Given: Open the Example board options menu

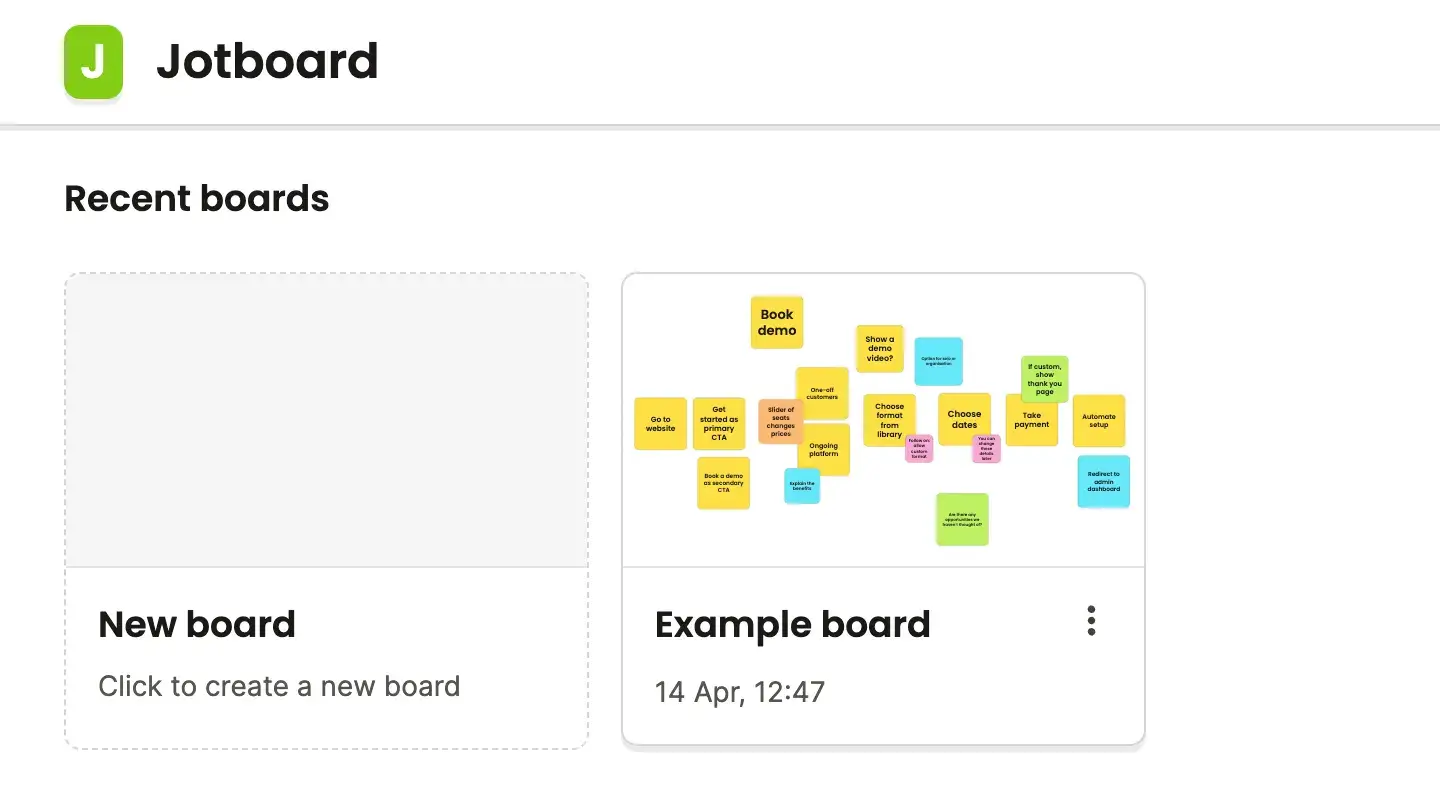Looking at the screenshot, I should click(1091, 621).
